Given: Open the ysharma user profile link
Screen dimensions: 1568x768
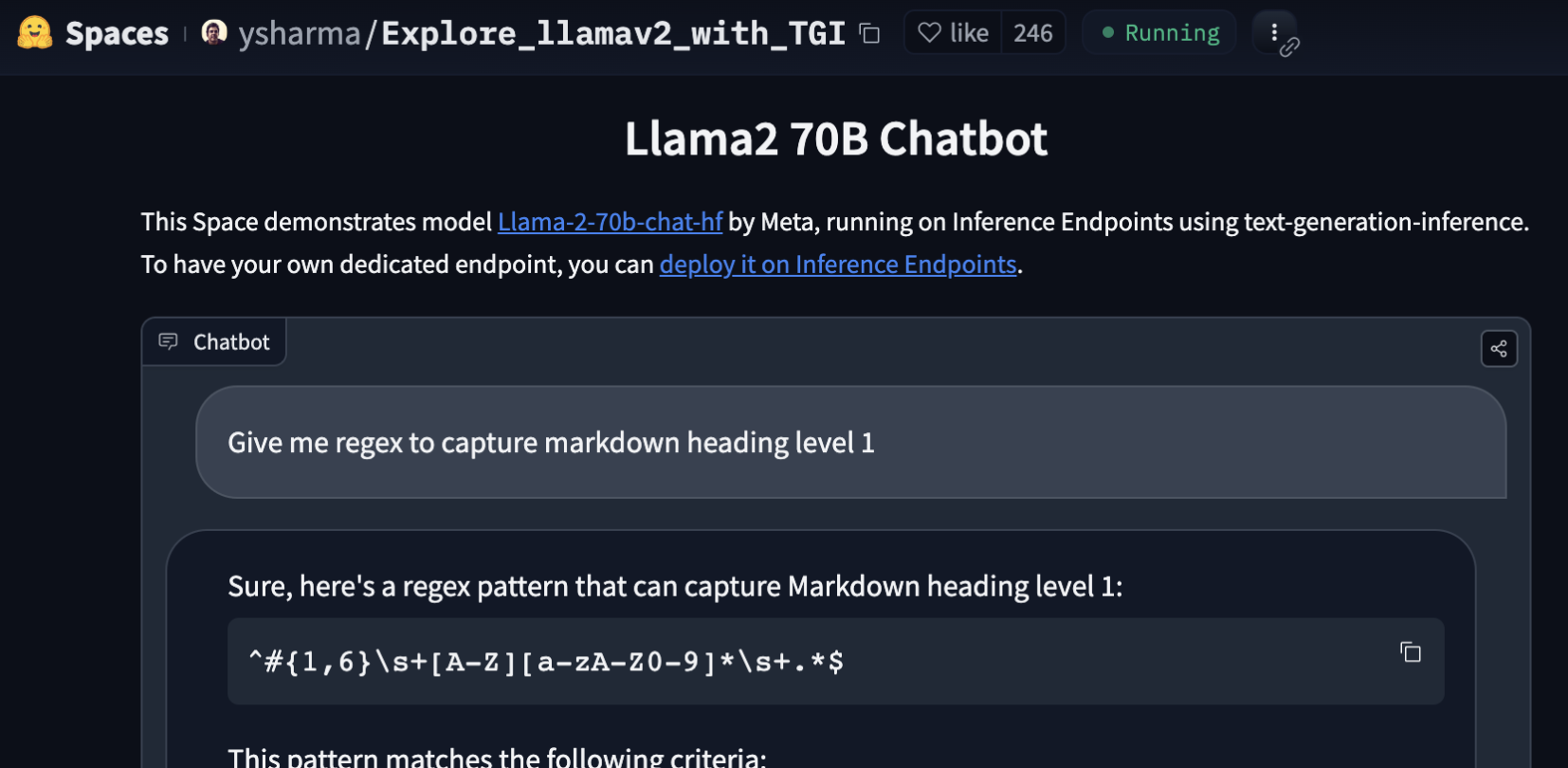Looking at the screenshot, I should 299,34.
